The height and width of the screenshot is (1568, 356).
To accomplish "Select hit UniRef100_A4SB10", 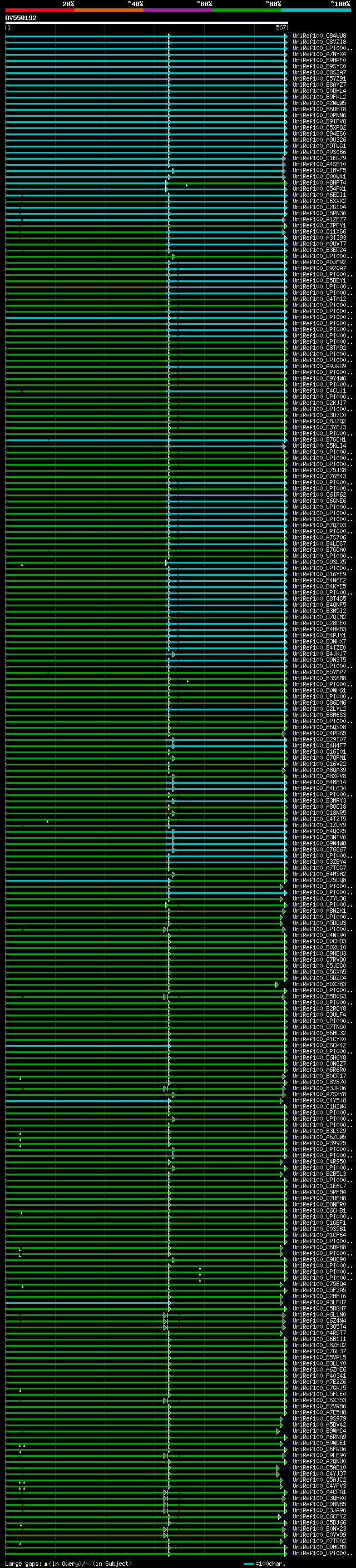I will (x=319, y=164).
